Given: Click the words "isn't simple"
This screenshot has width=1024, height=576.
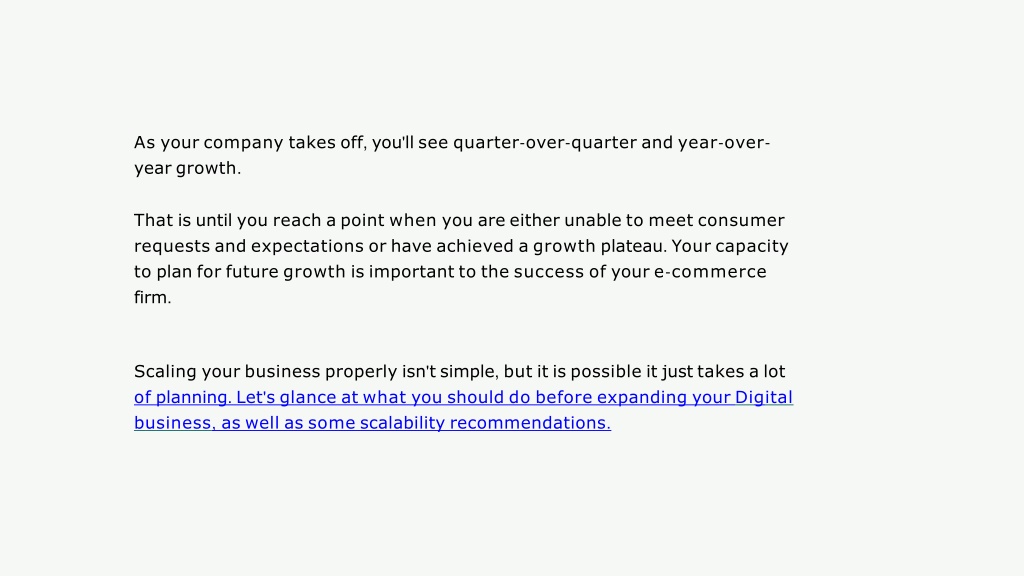Looking at the screenshot, I should 450,372.
